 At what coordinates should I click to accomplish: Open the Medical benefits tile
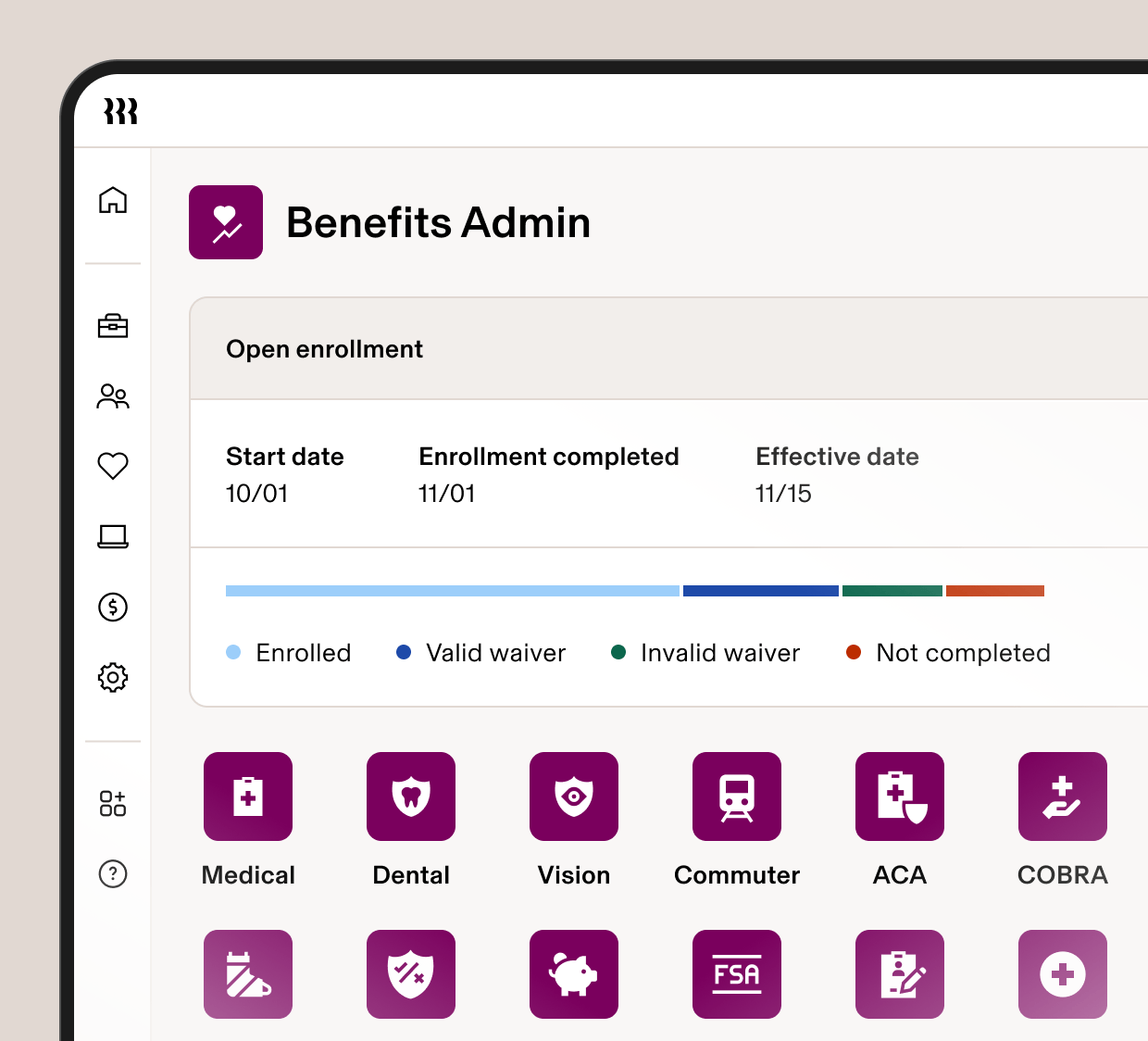coord(247,796)
